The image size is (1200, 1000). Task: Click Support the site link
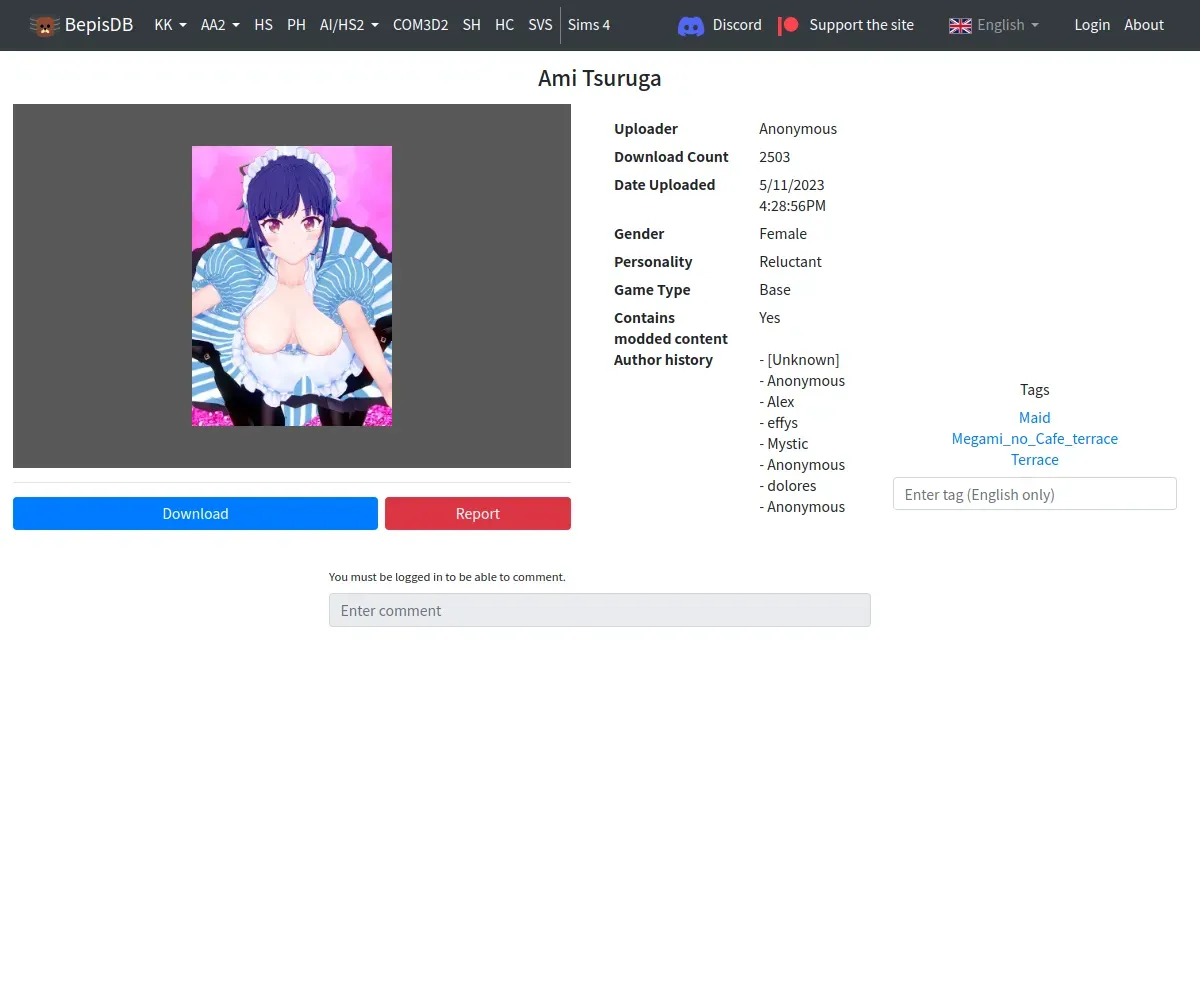click(862, 25)
